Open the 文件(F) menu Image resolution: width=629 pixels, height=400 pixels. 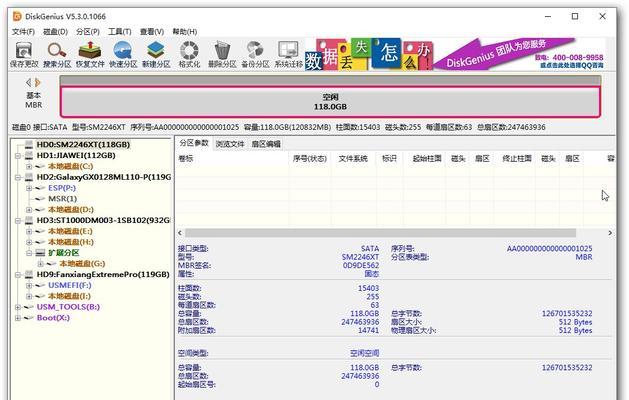click(x=23, y=32)
